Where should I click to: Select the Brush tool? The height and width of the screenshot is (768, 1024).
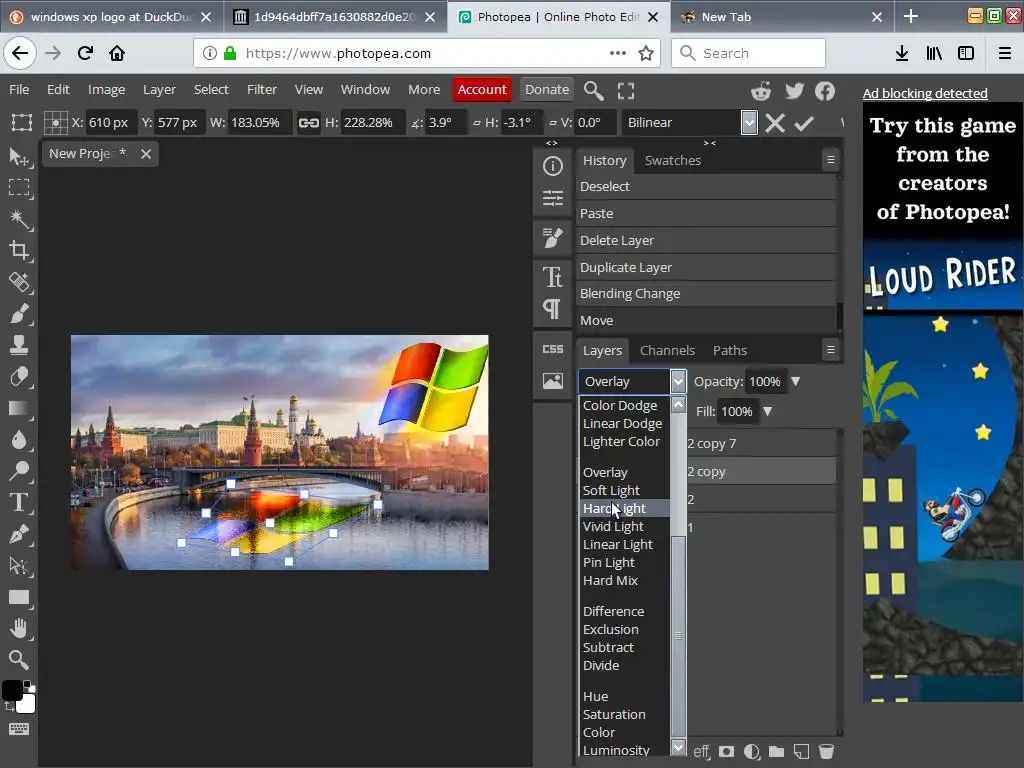19,313
